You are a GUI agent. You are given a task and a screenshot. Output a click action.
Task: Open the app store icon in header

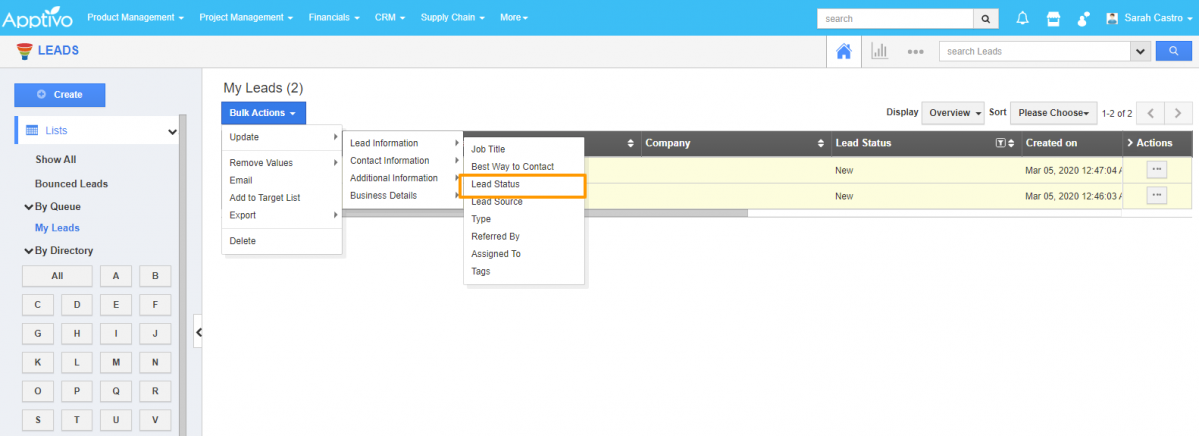tap(1052, 18)
